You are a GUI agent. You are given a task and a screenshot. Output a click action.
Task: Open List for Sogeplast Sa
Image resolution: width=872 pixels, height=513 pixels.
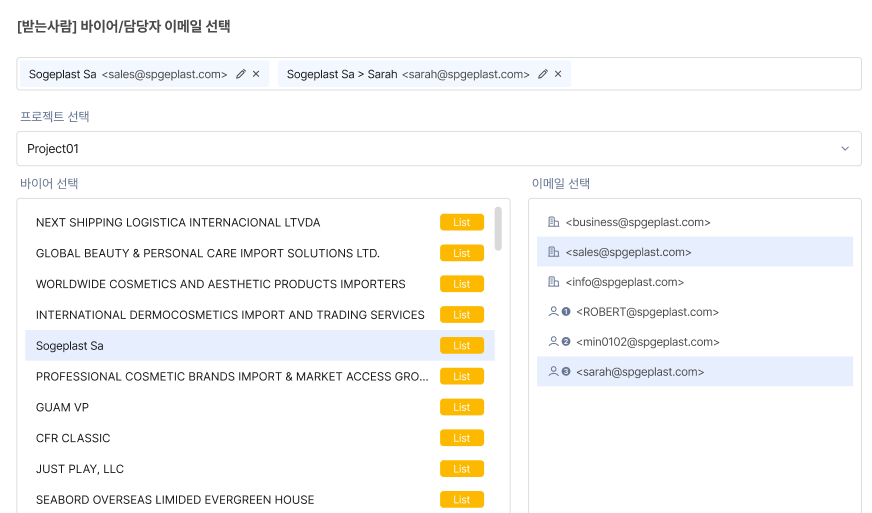click(461, 346)
